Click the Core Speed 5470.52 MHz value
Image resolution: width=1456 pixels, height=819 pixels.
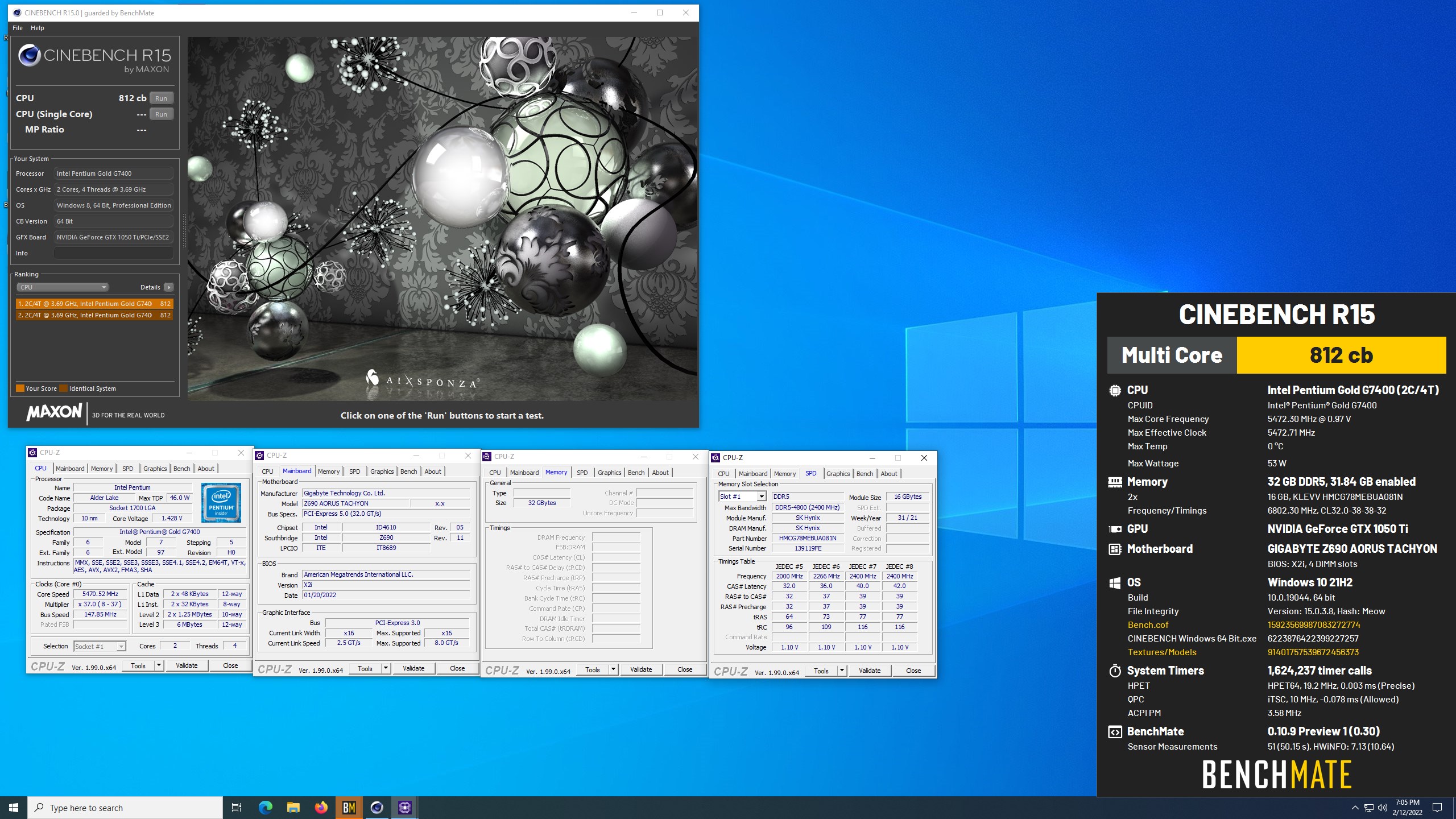[100, 594]
